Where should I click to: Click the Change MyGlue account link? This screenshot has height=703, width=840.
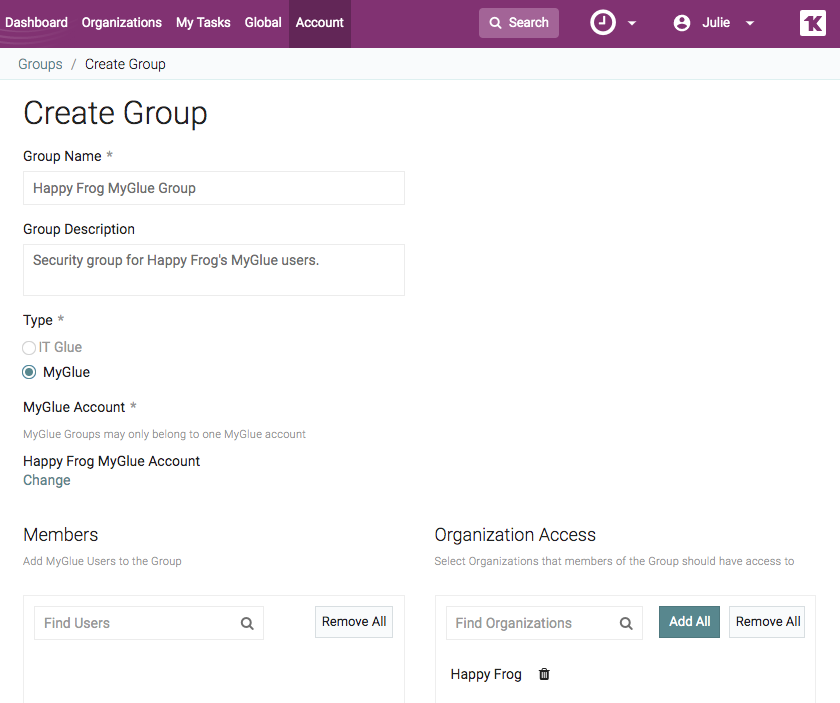point(47,480)
